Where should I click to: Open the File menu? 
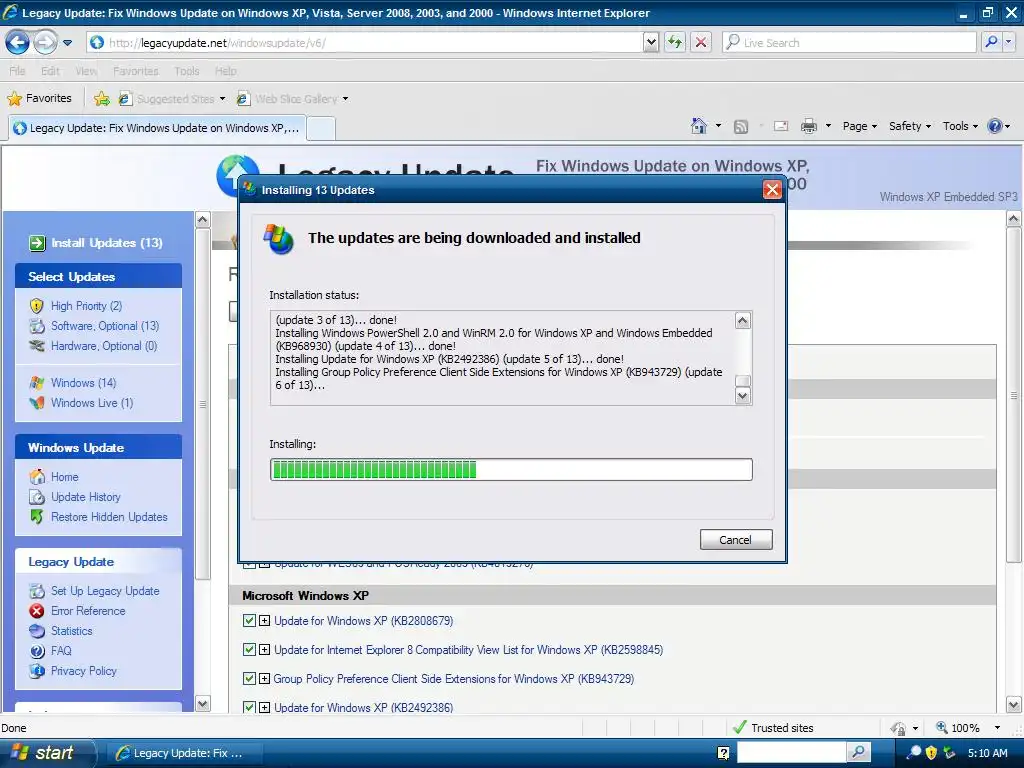pyautogui.click(x=17, y=71)
